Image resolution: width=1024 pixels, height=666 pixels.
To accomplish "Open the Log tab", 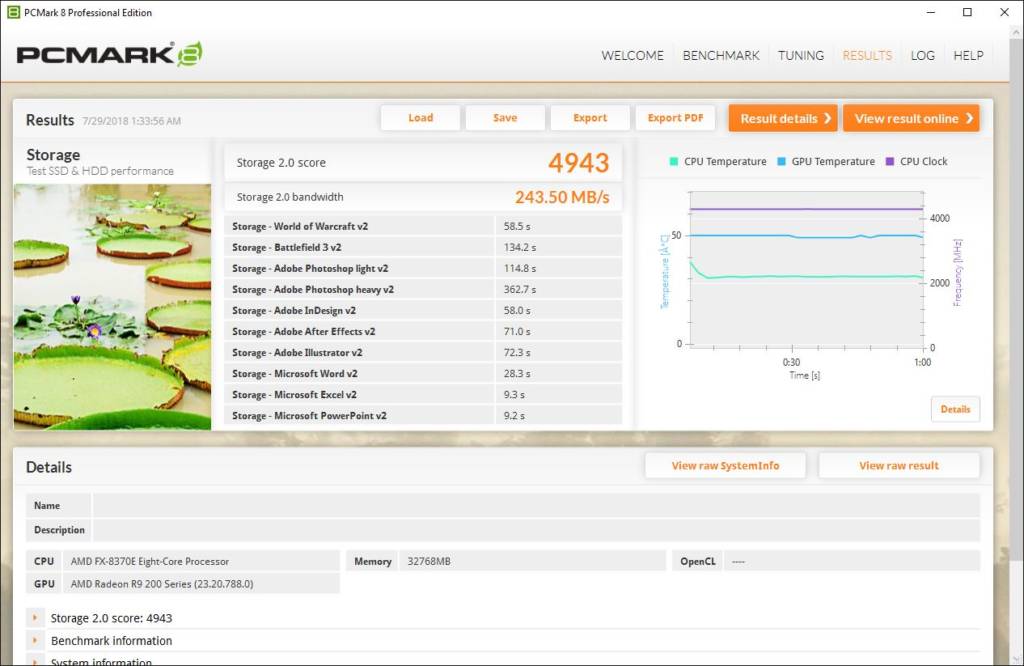I will [922, 56].
